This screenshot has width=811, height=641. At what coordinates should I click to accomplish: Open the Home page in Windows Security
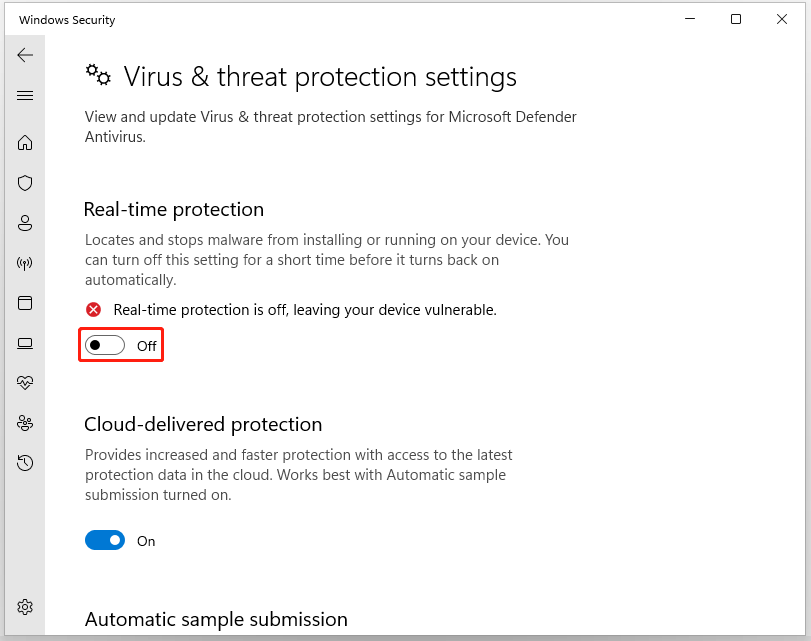pyautogui.click(x=25, y=142)
